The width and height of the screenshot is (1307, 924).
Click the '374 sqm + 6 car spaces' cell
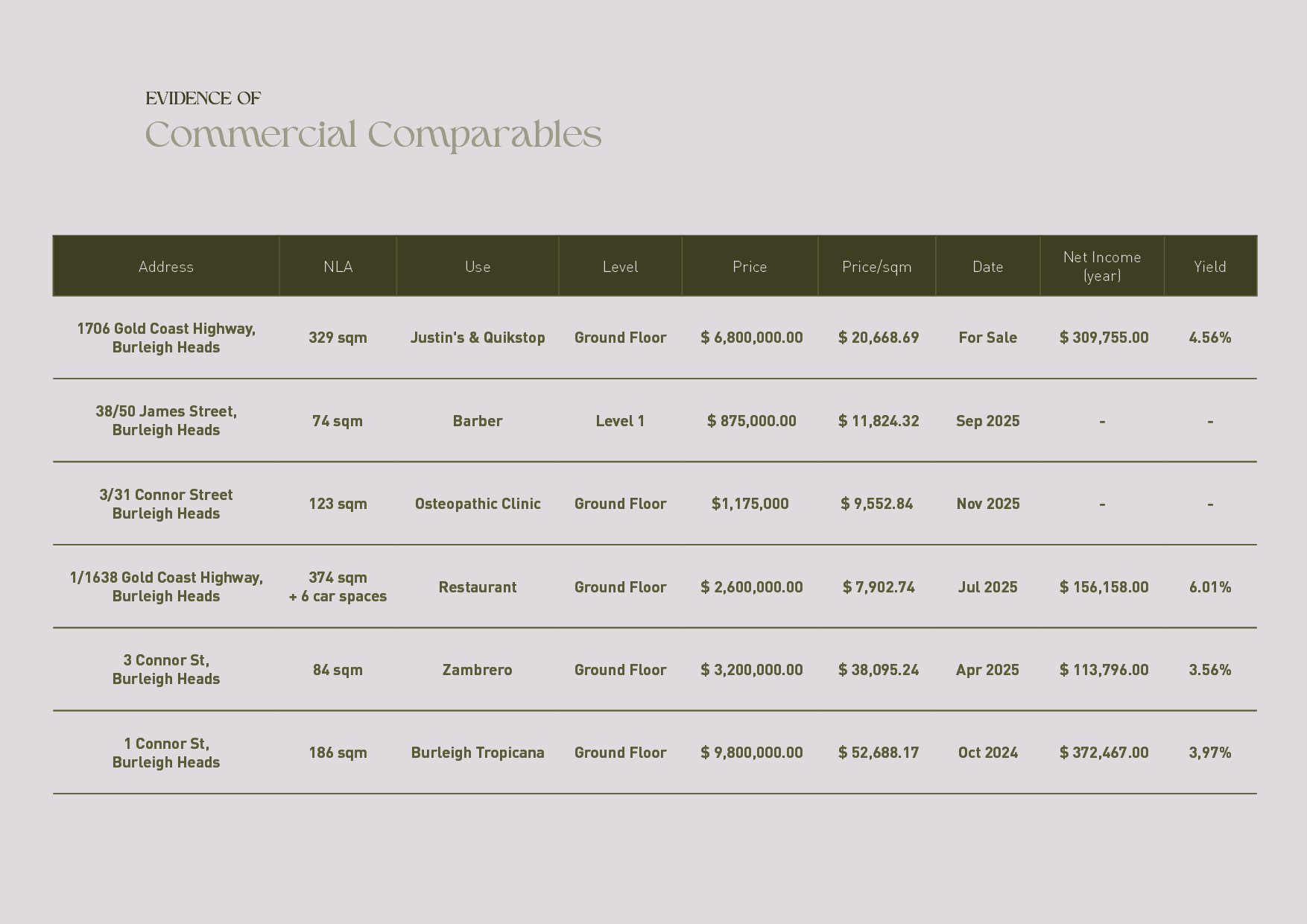pos(338,586)
